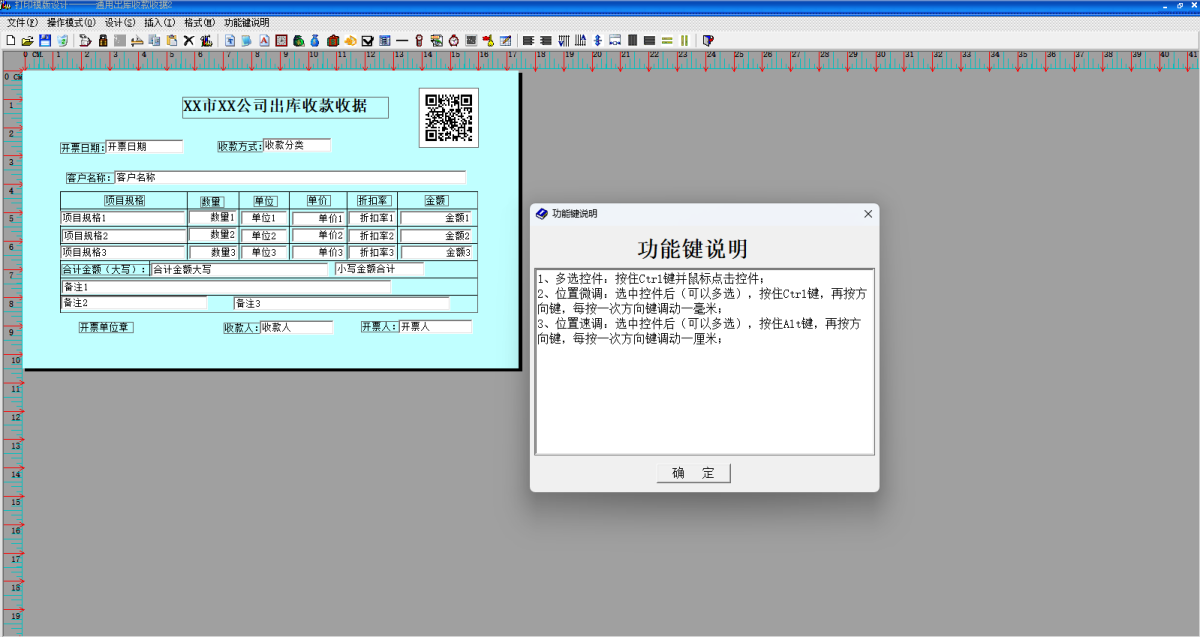Click the align left edges toolbar icon
Viewport: 1200px width, 637px height.
click(x=529, y=41)
